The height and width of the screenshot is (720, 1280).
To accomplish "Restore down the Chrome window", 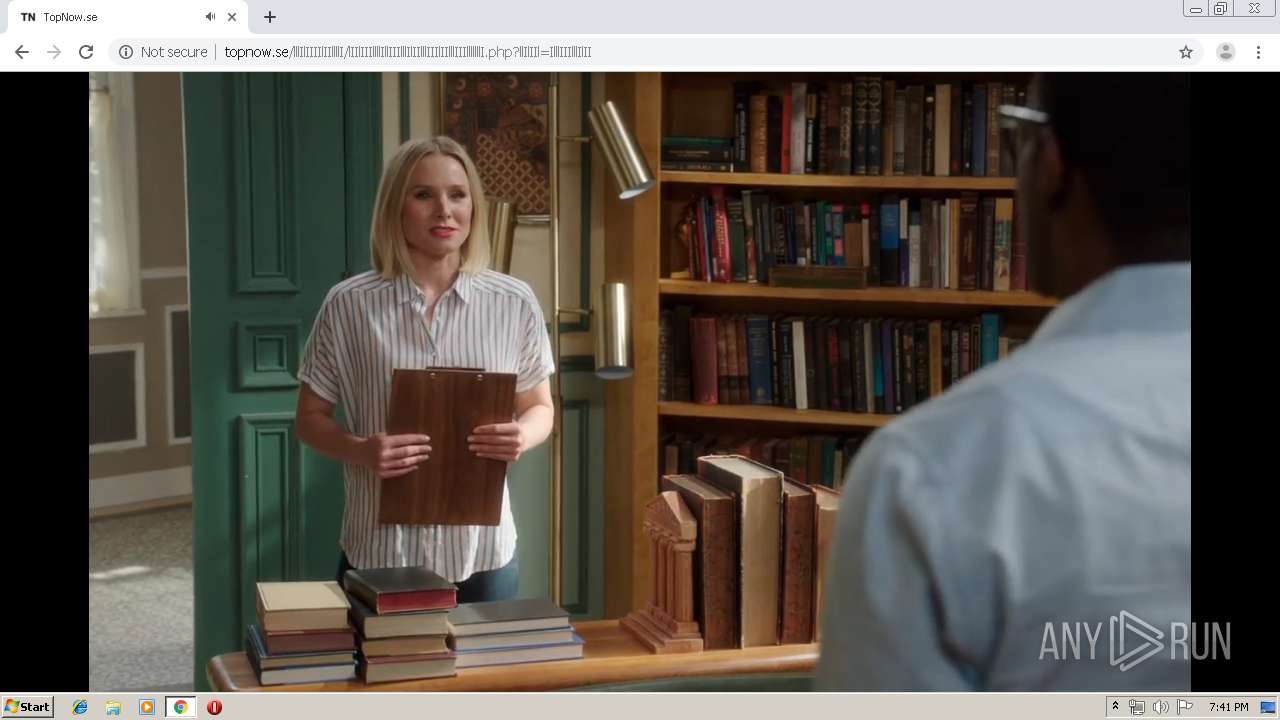I will (1221, 9).
